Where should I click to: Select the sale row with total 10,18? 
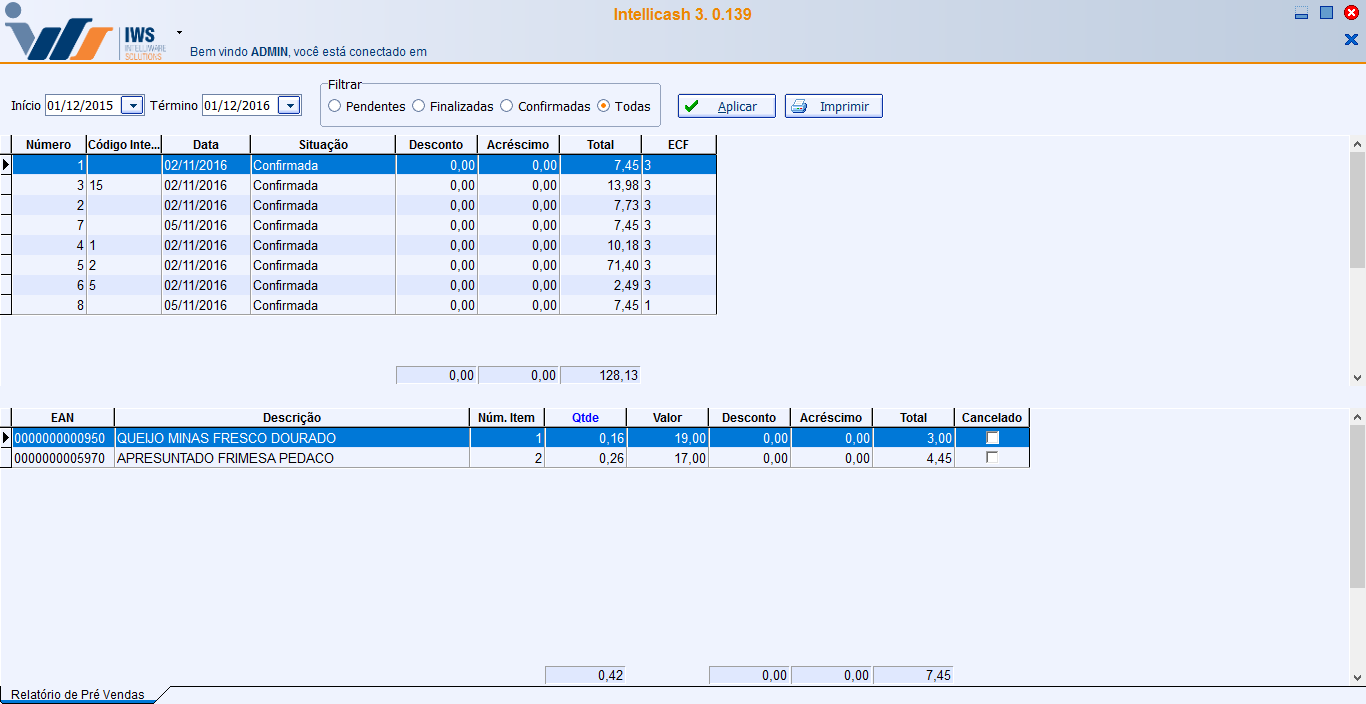[364, 245]
